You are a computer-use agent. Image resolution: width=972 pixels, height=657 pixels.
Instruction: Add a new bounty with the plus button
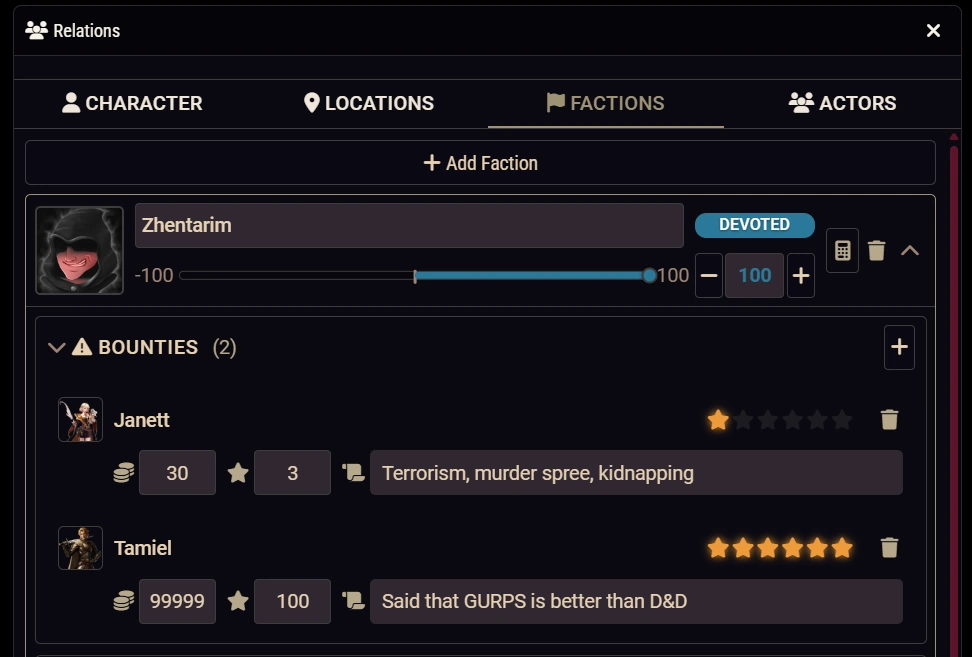898,347
